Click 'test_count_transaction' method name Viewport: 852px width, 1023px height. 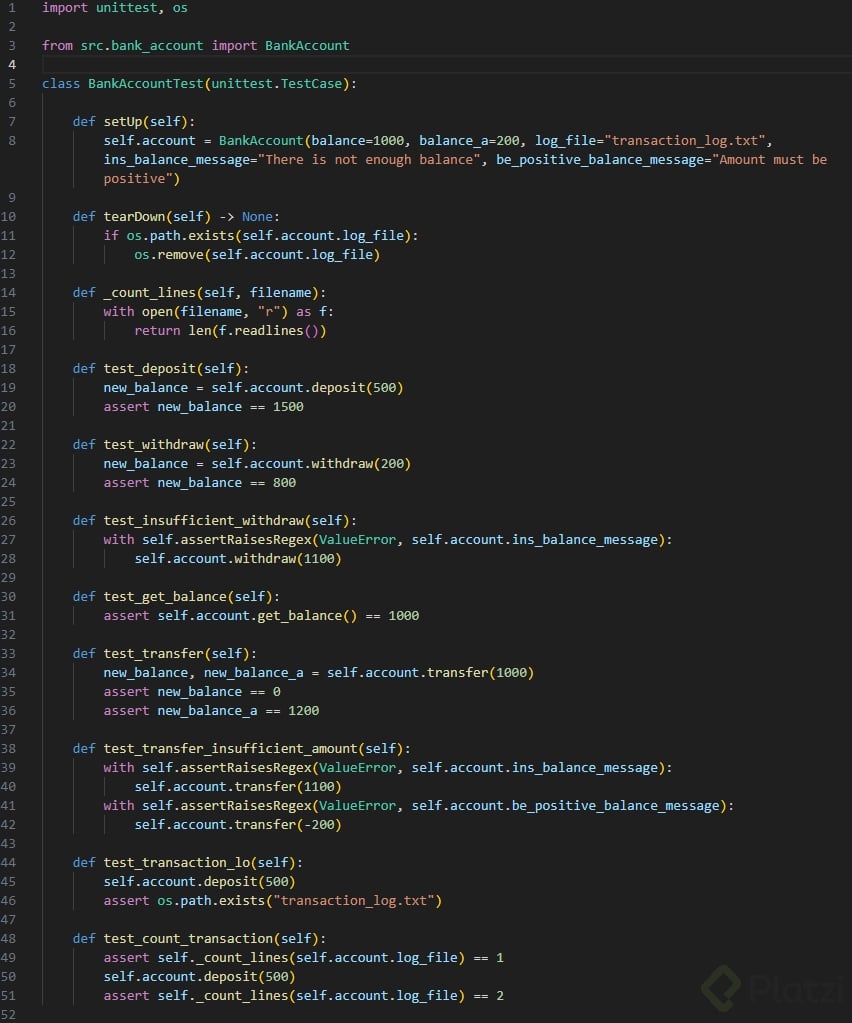tap(188, 938)
